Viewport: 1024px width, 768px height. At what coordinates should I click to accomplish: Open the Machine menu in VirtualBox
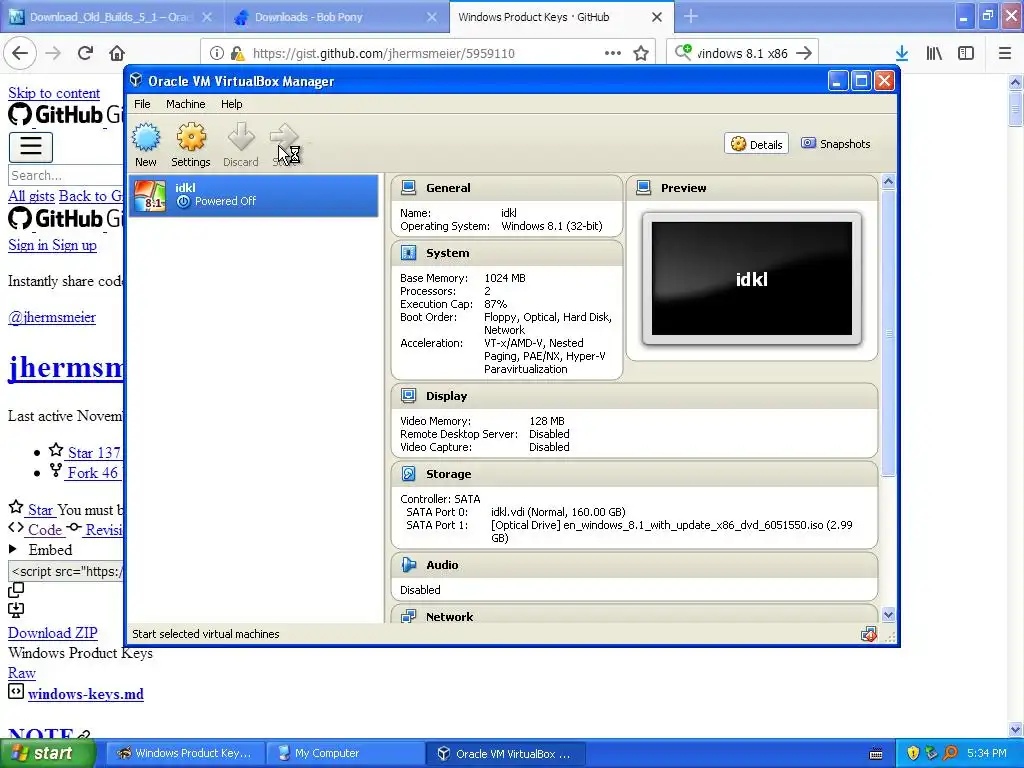click(185, 104)
